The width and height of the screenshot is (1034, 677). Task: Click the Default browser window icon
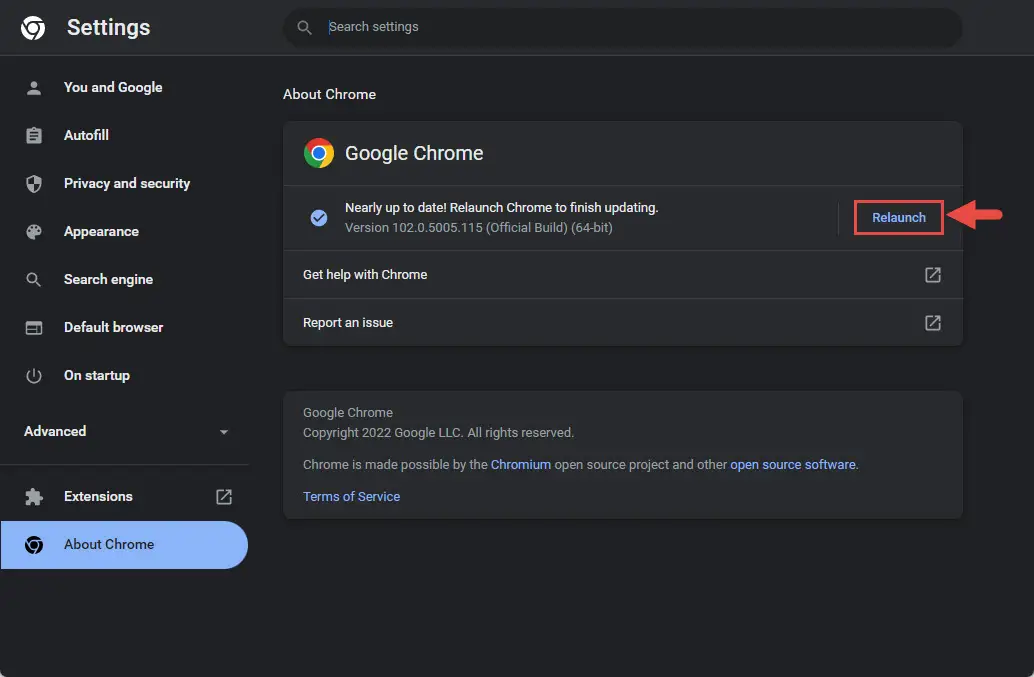click(x=34, y=328)
